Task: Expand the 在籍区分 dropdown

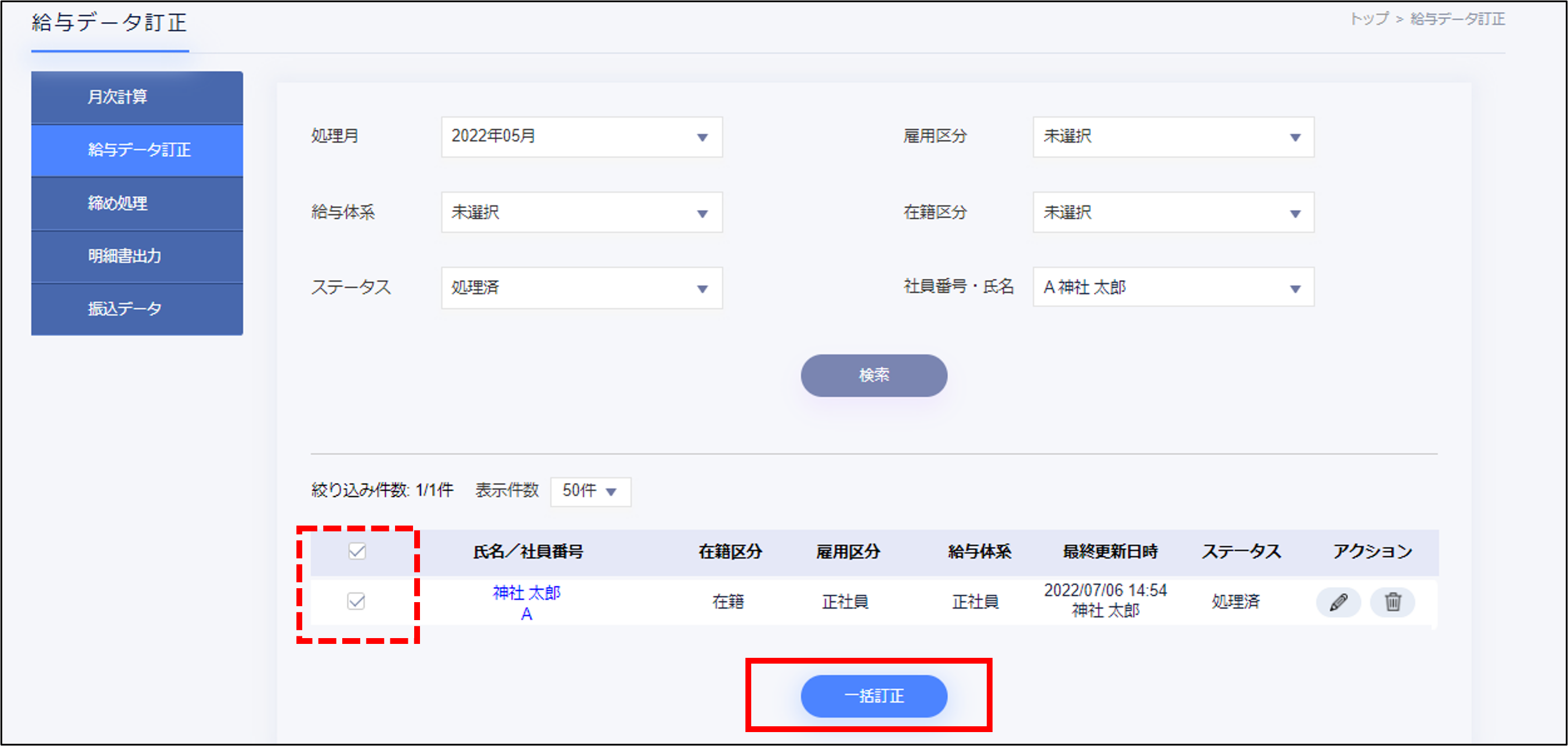Action: 1173,212
